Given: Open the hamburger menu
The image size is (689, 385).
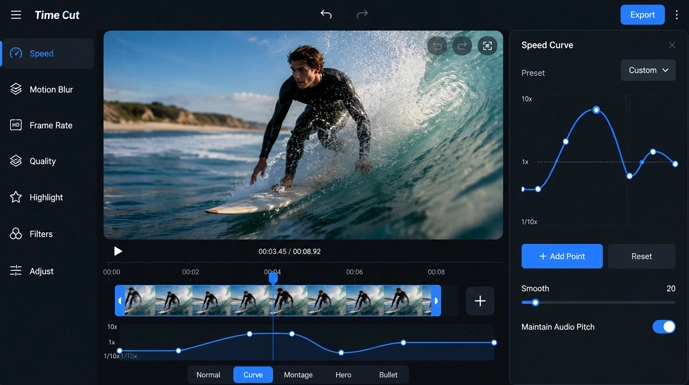Looking at the screenshot, I should [16, 15].
